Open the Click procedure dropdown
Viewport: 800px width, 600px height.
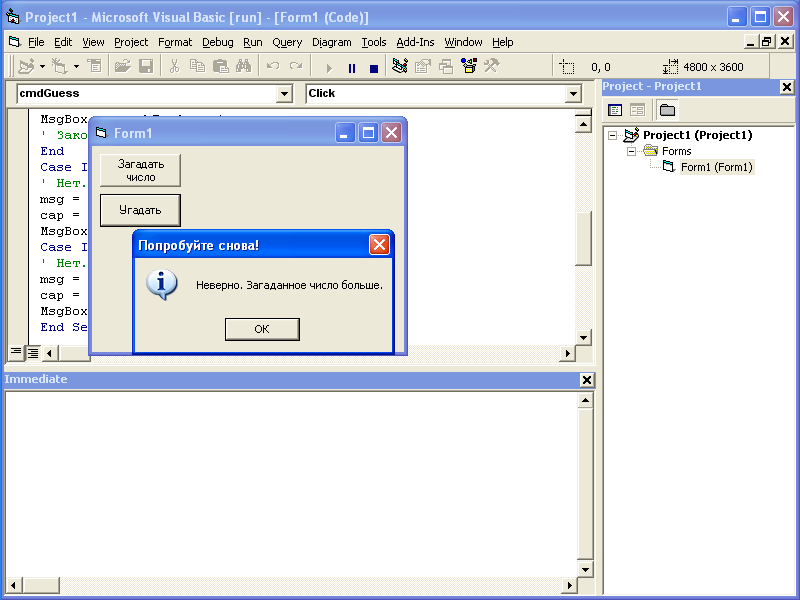pyautogui.click(x=573, y=94)
